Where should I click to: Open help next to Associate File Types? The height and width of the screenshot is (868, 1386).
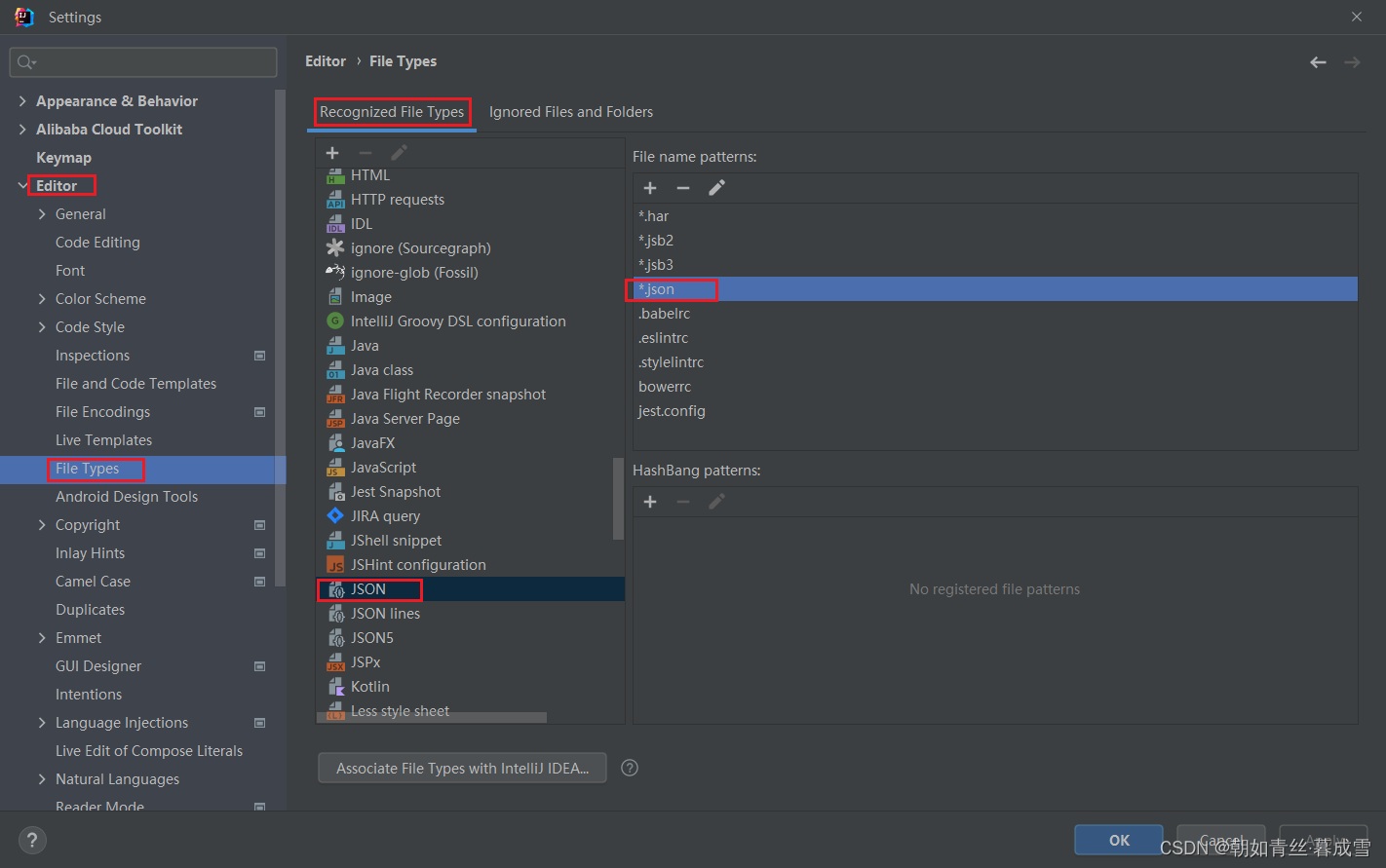pos(630,768)
